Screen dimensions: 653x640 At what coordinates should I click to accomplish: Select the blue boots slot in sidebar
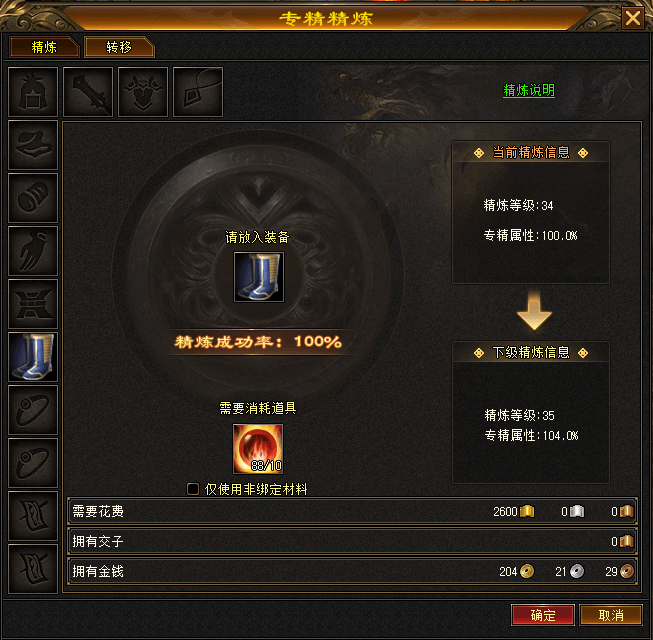33,357
